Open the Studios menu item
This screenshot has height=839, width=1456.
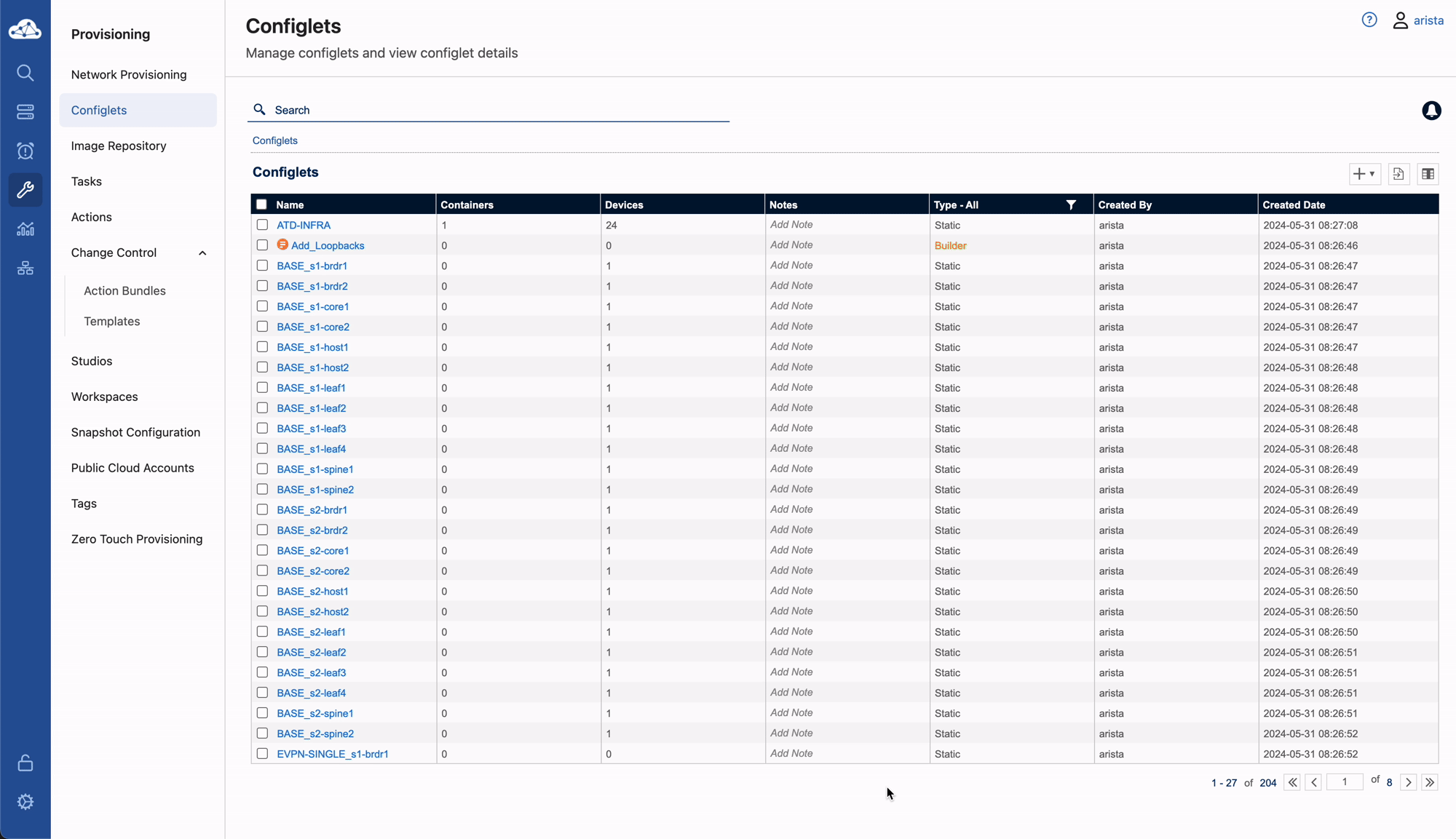[92, 361]
